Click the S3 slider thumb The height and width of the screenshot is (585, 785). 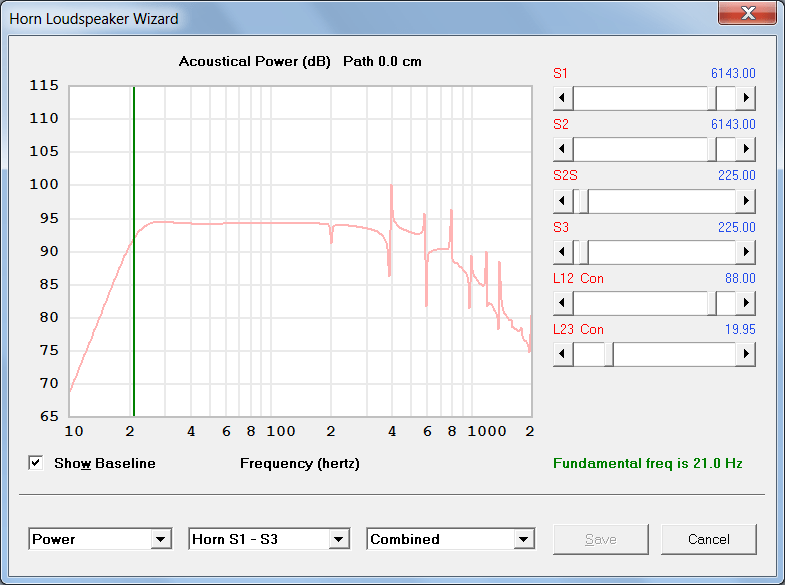583,252
